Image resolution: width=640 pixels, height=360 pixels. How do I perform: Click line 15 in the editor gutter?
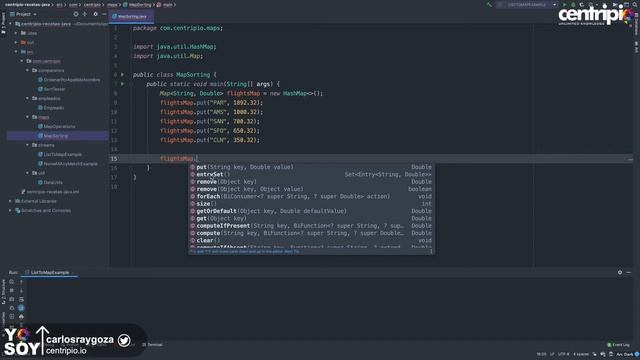114,159
